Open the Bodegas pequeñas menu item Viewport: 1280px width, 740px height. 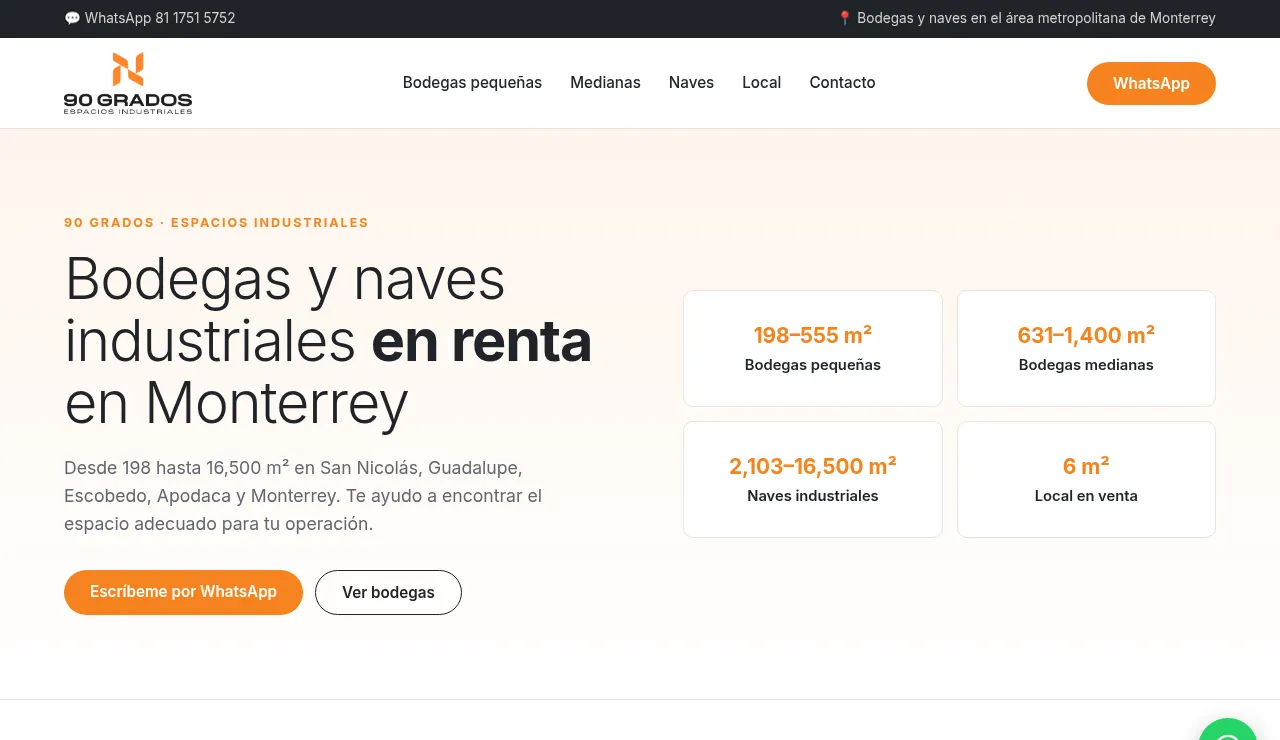(x=472, y=83)
